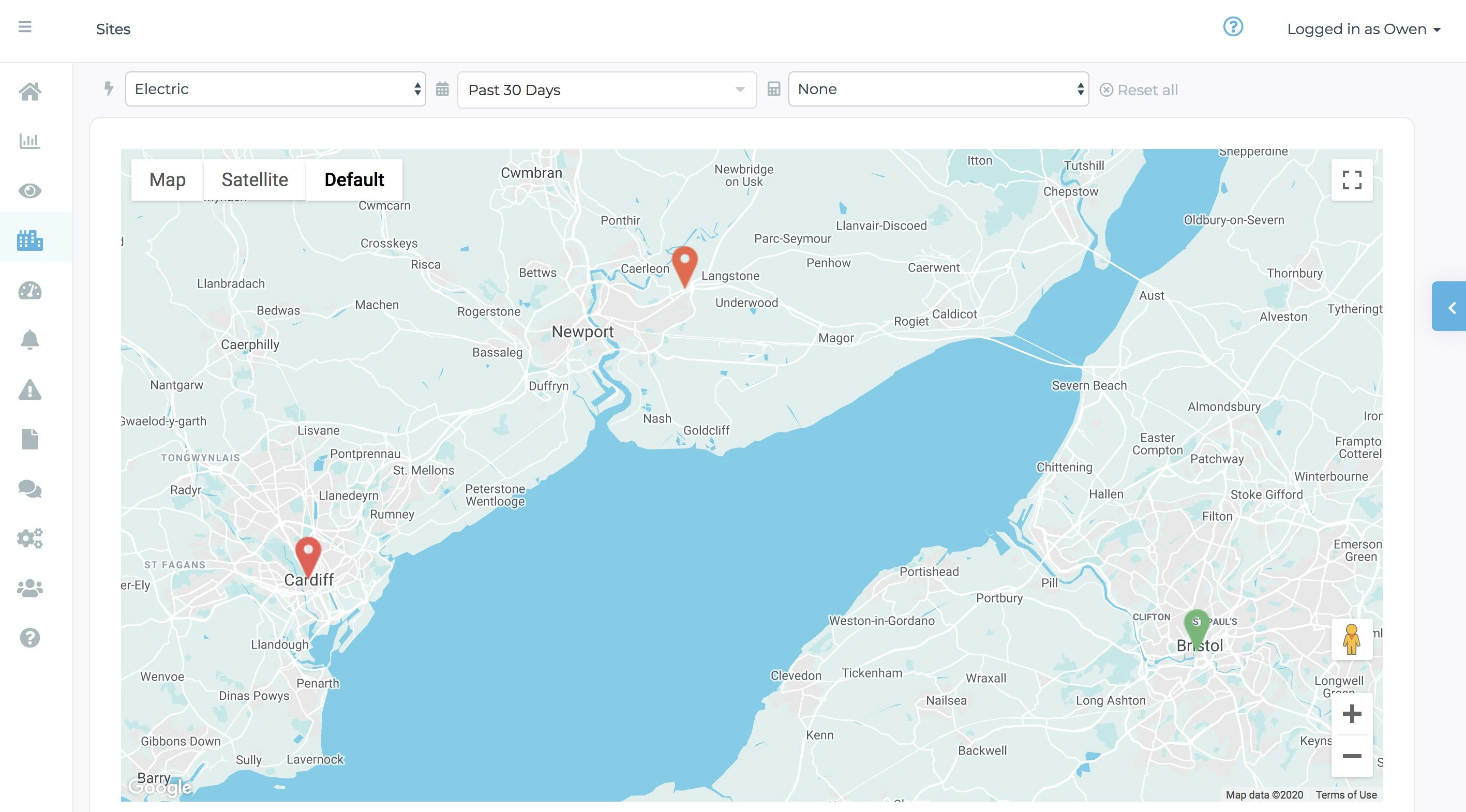Click the Reset all link
The width and height of the screenshot is (1466, 812).
pyautogui.click(x=1139, y=90)
